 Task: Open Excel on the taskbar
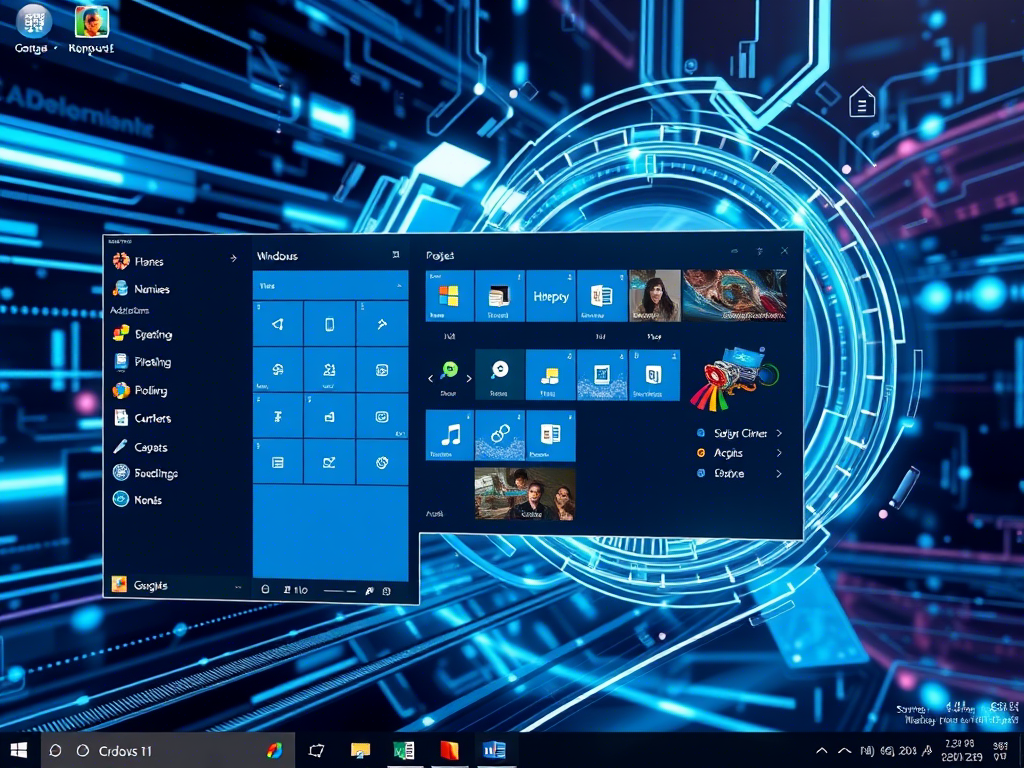pos(404,750)
